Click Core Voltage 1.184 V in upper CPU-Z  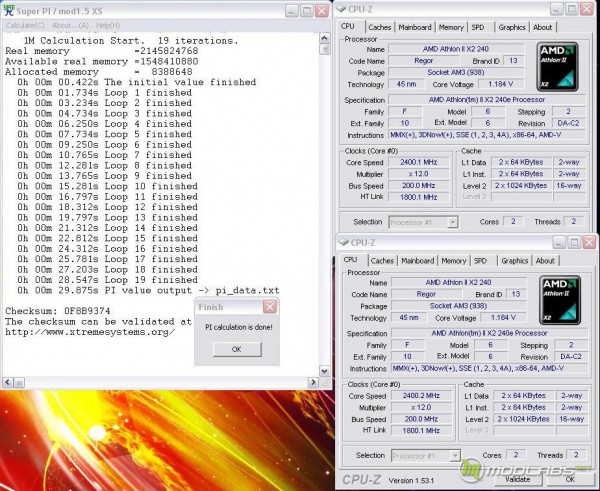click(x=501, y=84)
